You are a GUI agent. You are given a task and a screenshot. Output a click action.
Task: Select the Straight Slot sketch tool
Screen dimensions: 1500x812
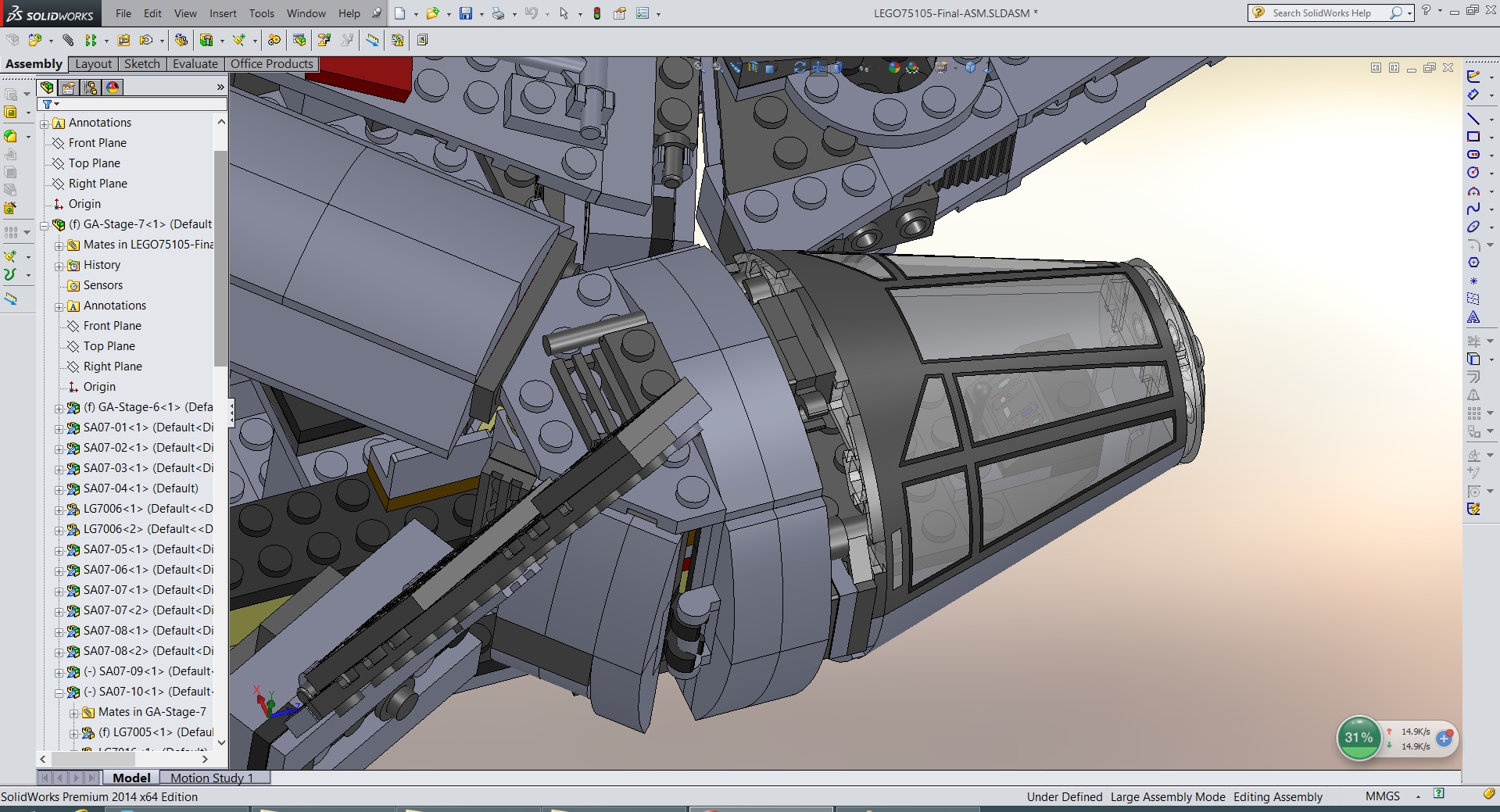[x=1473, y=155]
